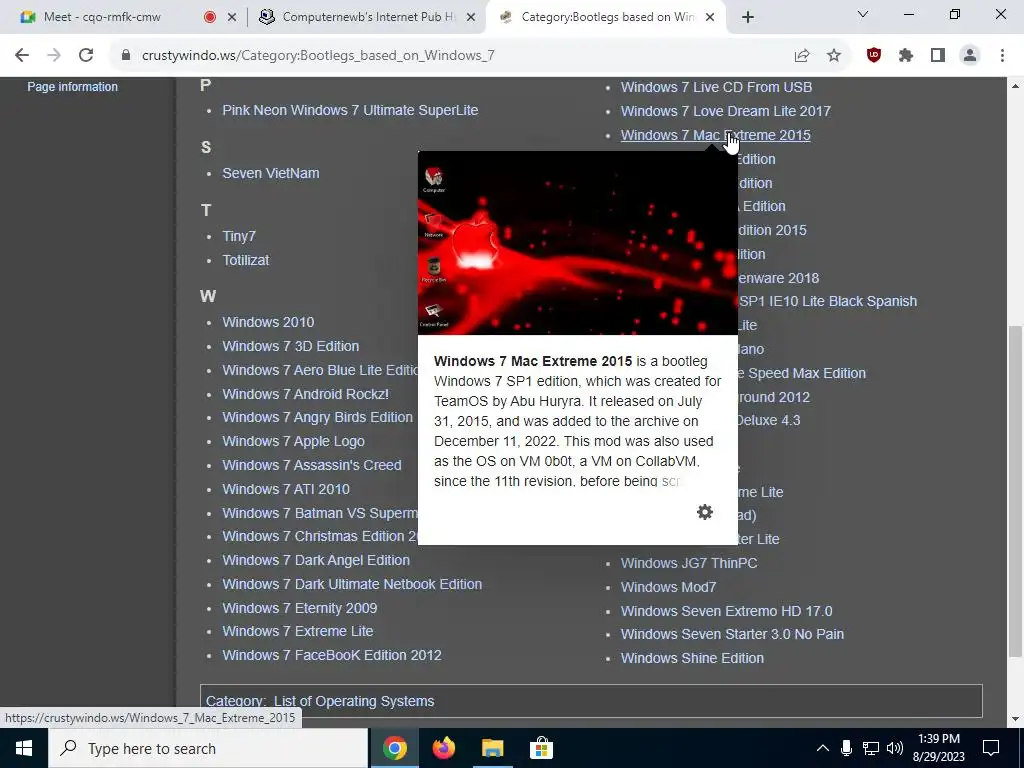Go back to the previous page
This screenshot has width=1024, height=768.
click(22, 56)
